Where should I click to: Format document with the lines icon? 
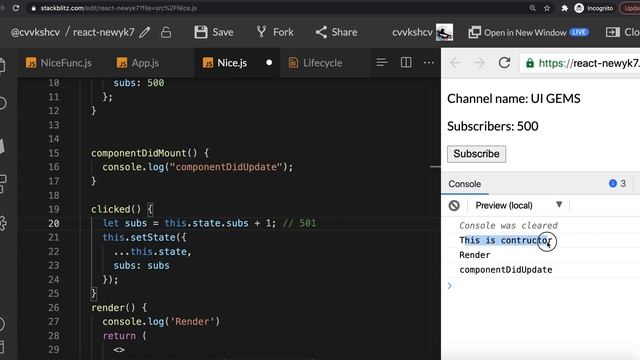coord(382,62)
